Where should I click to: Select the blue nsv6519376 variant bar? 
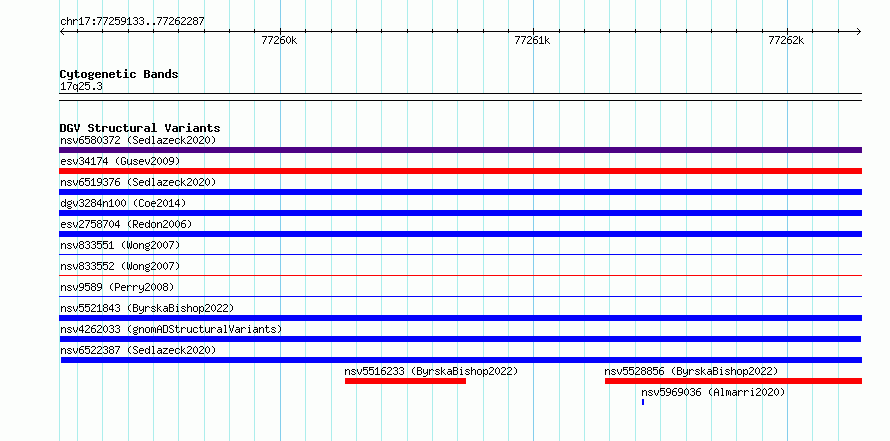(x=460, y=192)
